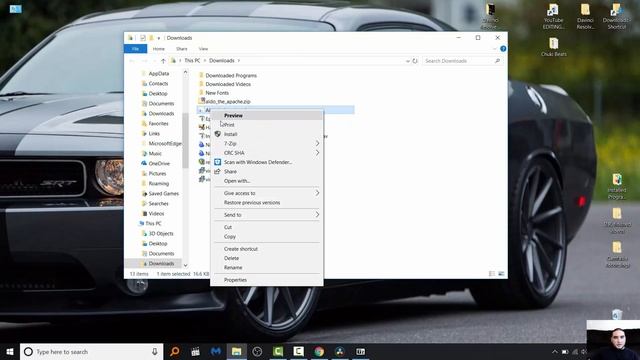Click the Windows Defender icon in context menu

point(218,162)
